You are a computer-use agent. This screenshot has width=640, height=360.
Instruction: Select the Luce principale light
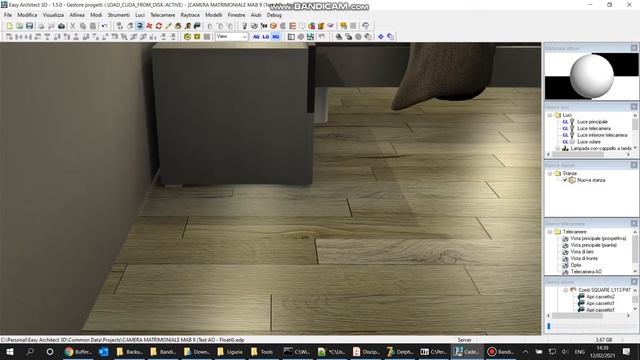(x=592, y=122)
